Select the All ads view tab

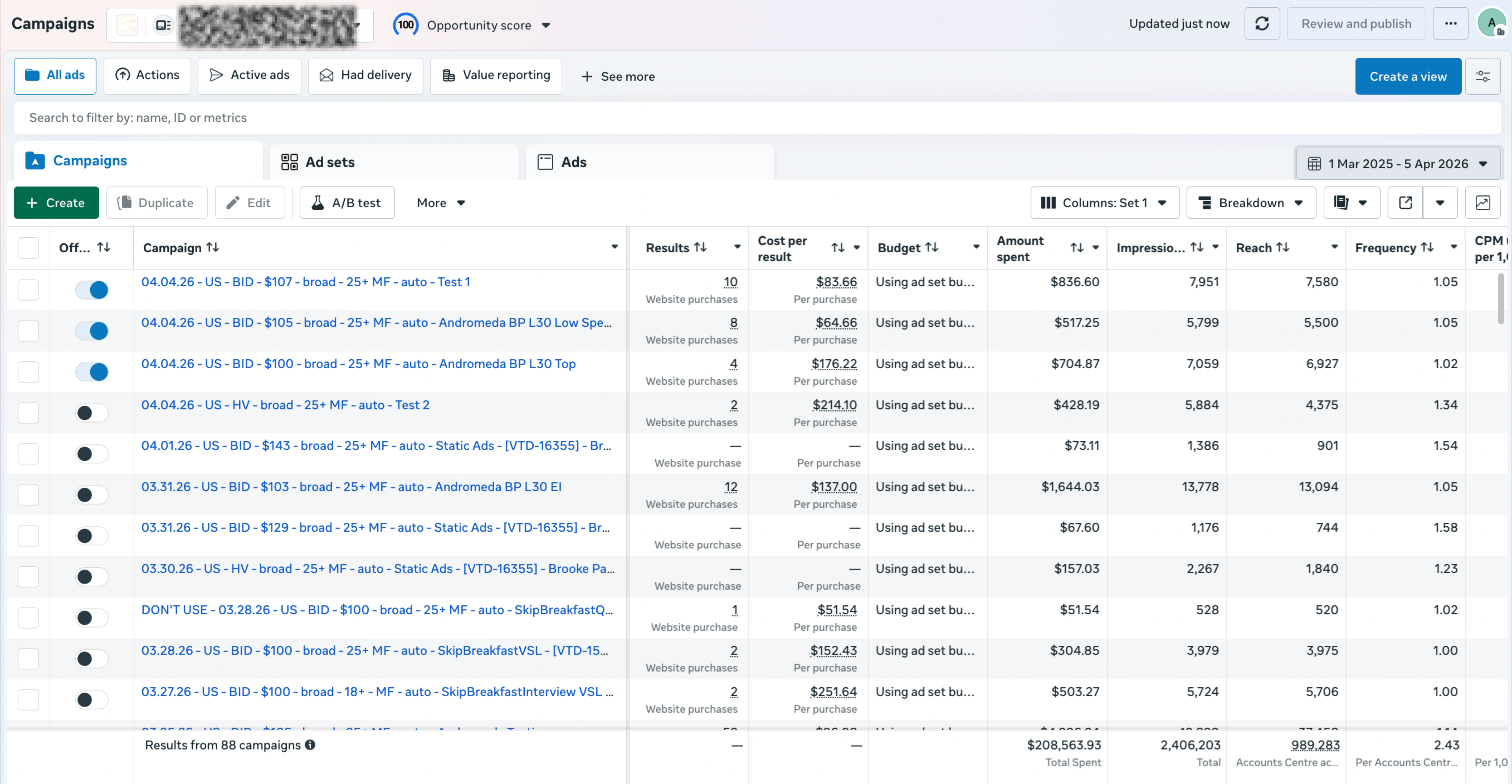pyautogui.click(x=55, y=76)
